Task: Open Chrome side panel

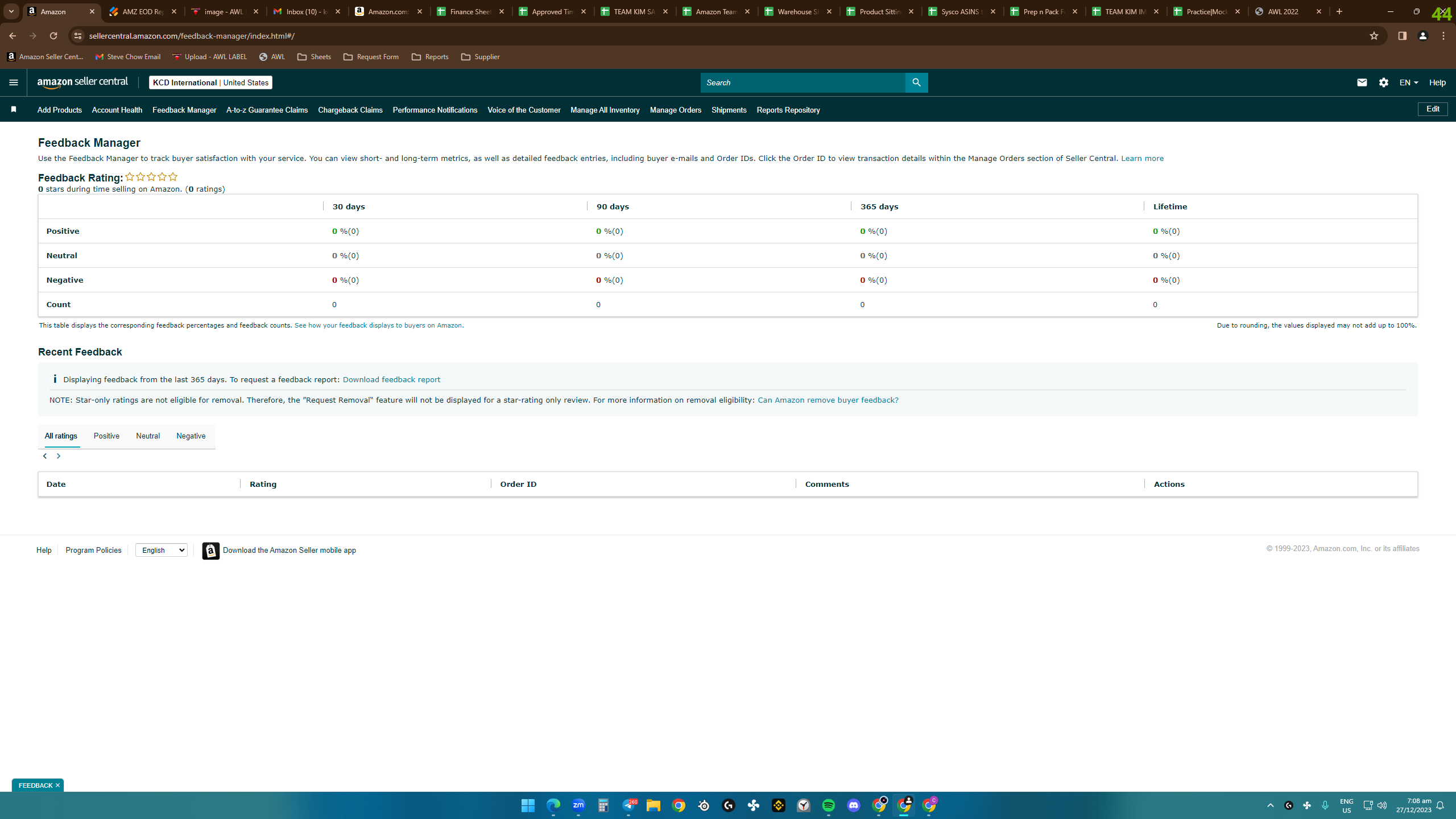Action: (1402, 36)
